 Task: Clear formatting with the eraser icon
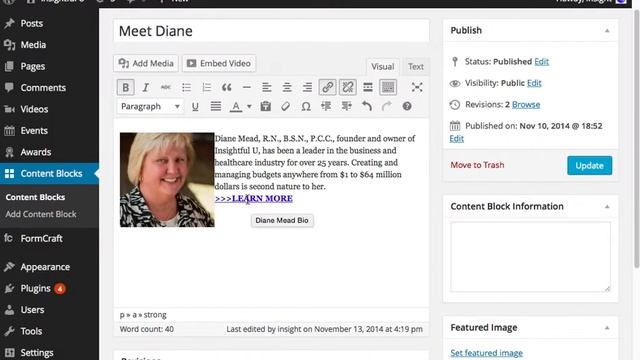point(286,107)
